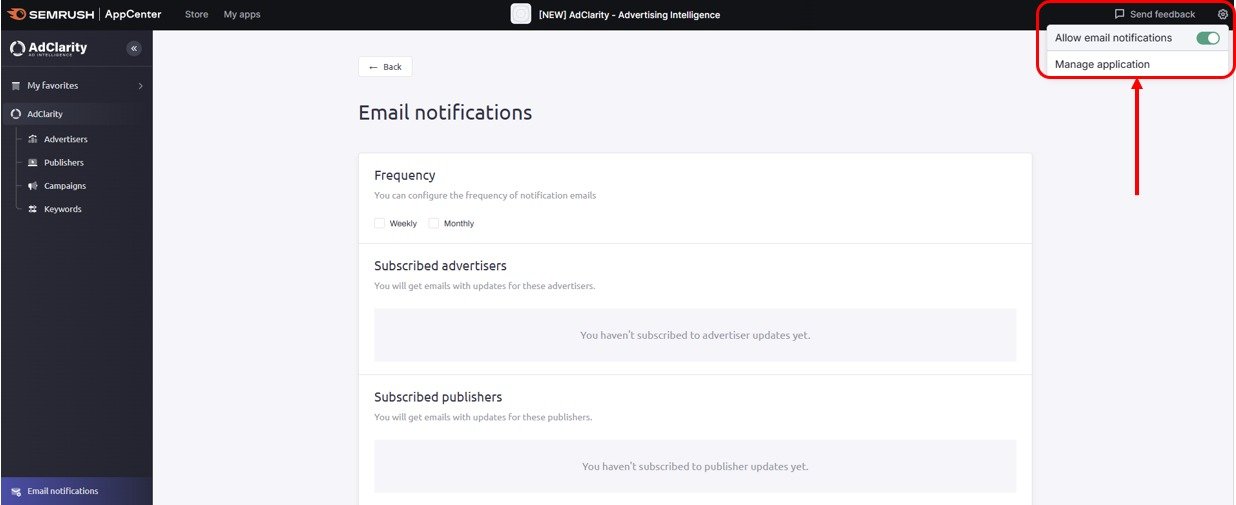1236x505 pixels.
Task: Check the Monthly frequency checkbox
Action: [434, 223]
